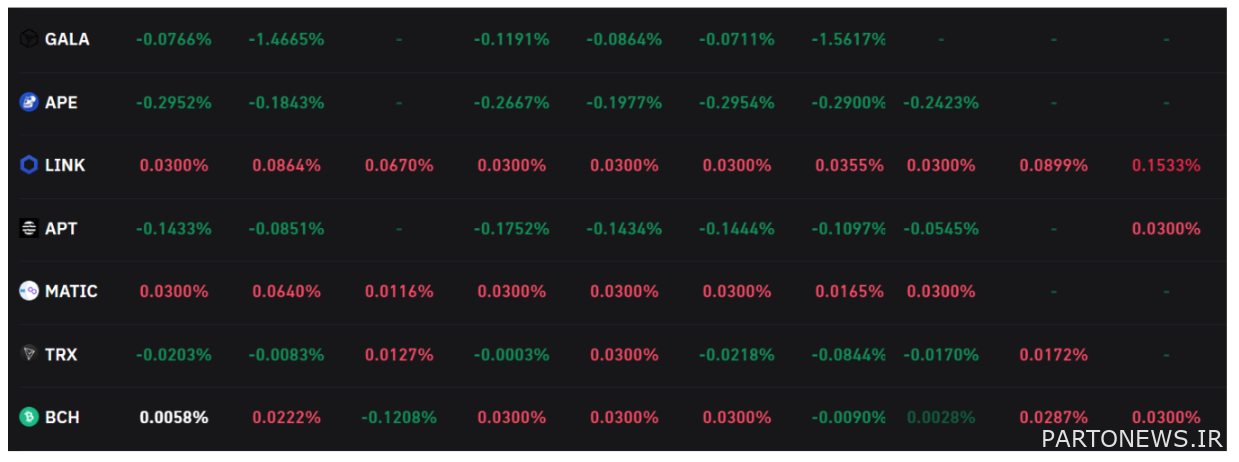This screenshot has width=1239, height=462.
Task: Click the TRX coin icon
Action: tap(29, 354)
